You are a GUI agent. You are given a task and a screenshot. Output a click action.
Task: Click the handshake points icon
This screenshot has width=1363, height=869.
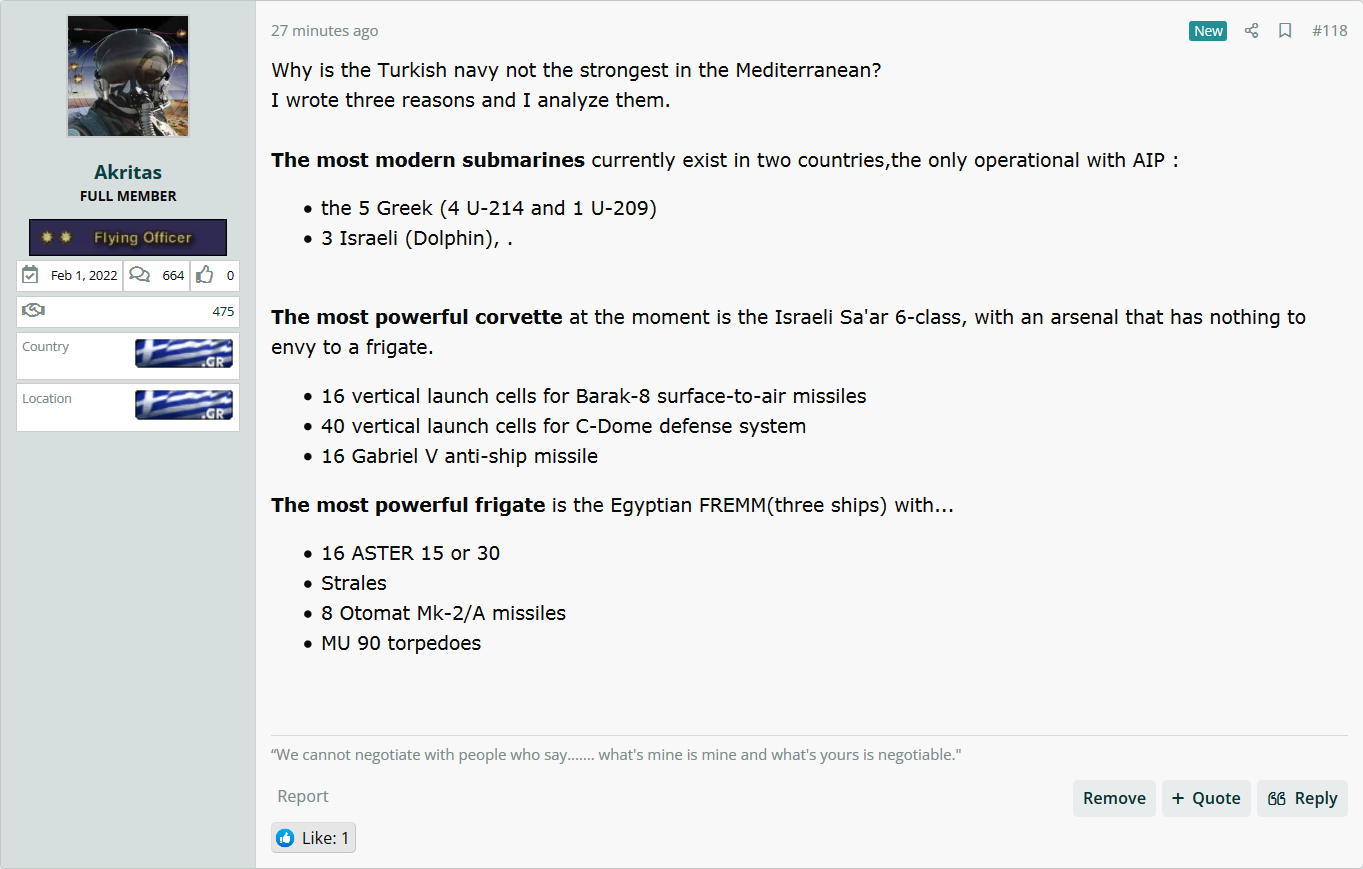tap(33, 311)
